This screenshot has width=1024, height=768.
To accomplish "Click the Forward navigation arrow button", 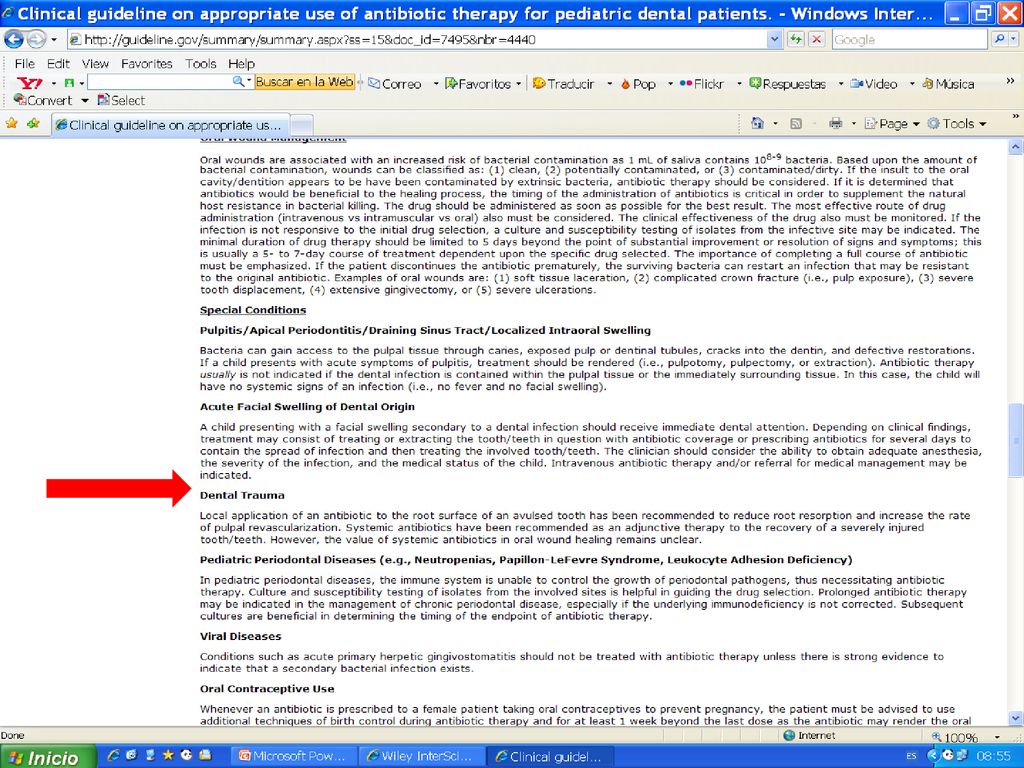I will [36, 40].
